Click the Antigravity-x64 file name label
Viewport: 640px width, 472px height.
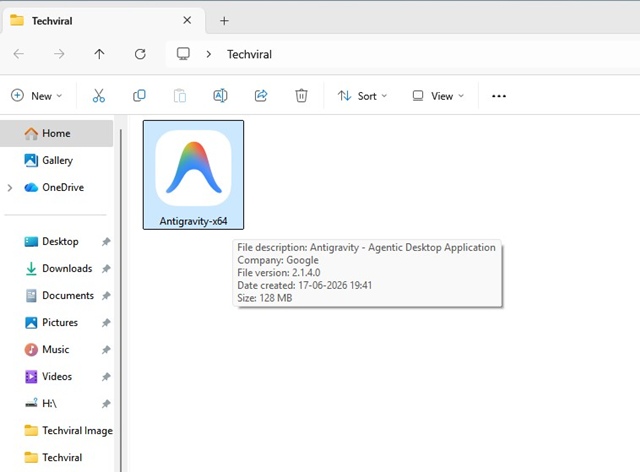click(x=193, y=221)
